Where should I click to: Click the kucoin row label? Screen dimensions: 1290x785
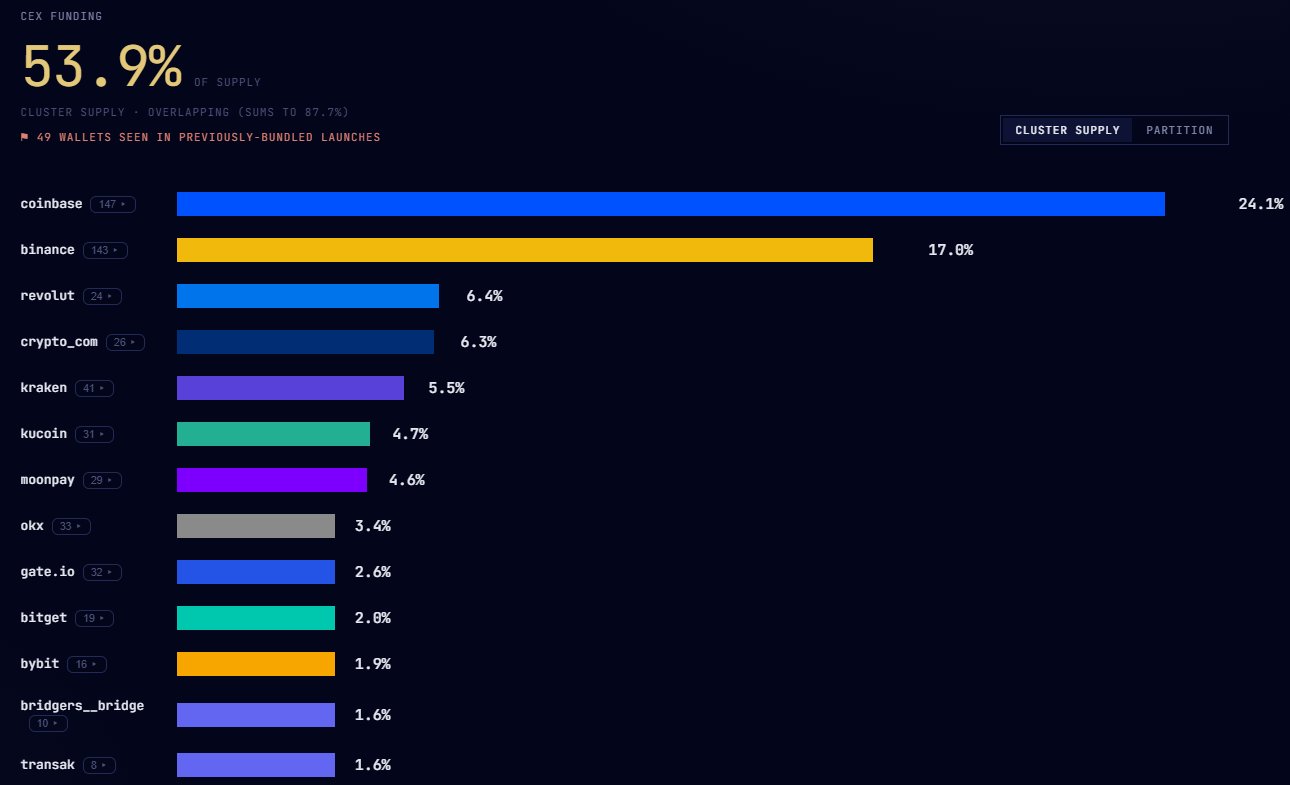44,434
